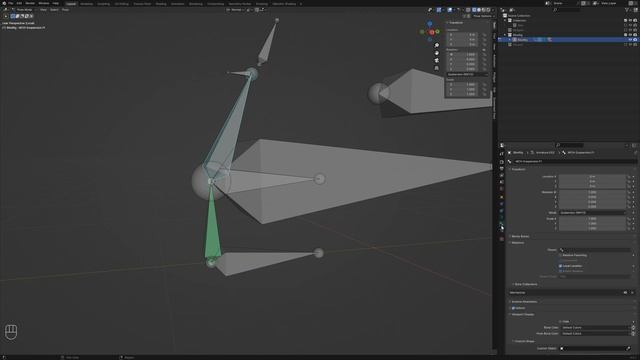The image size is (640, 360).
Task: Open the Texture properties tab
Action: click(x=502, y=239)
